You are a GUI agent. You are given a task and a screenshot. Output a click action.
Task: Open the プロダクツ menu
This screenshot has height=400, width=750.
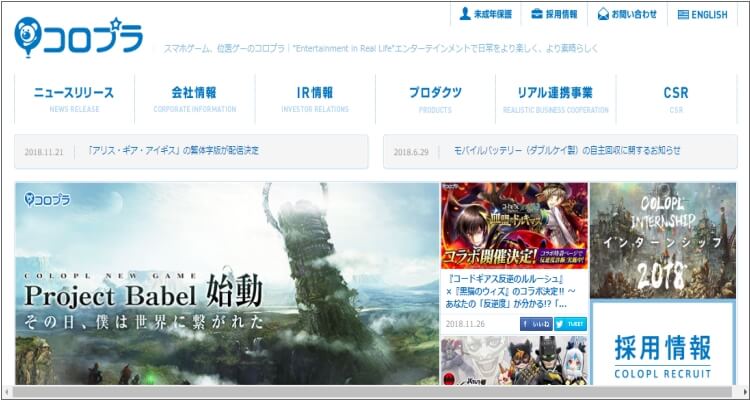pyautogui.click(x=435, y=99)
